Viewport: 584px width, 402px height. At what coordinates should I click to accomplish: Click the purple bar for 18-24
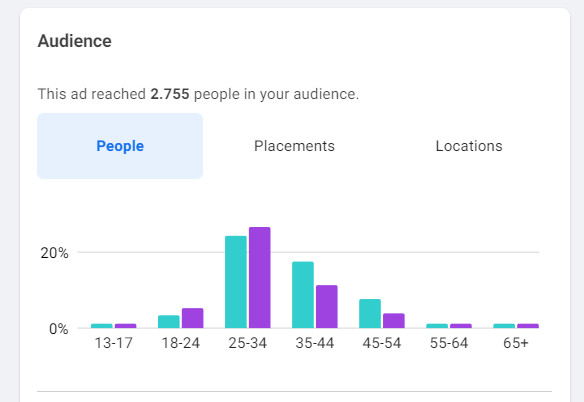[193, 318]
